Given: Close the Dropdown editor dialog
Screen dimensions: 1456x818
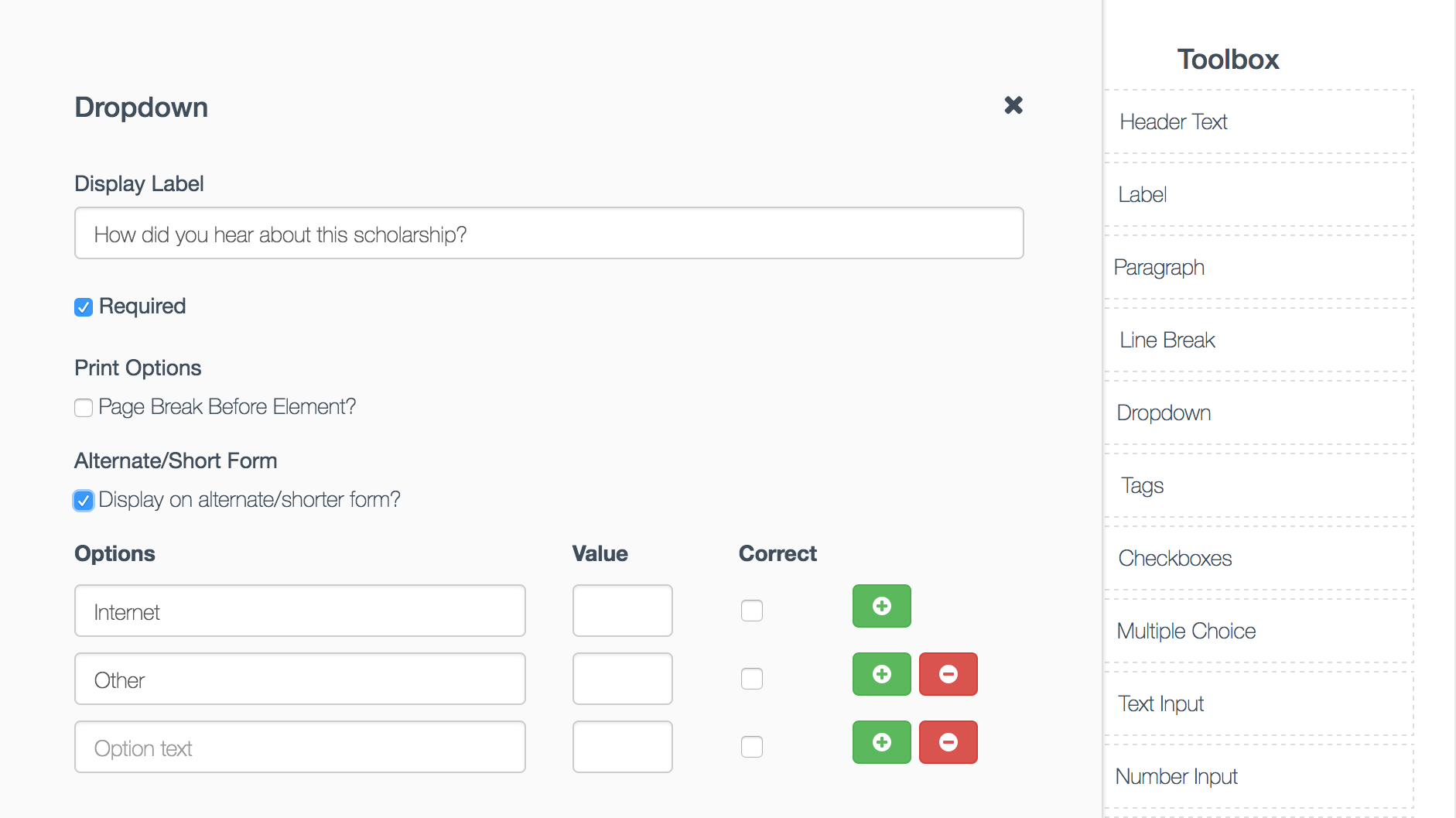Looking at the screenshot, I should (1013, 105).
